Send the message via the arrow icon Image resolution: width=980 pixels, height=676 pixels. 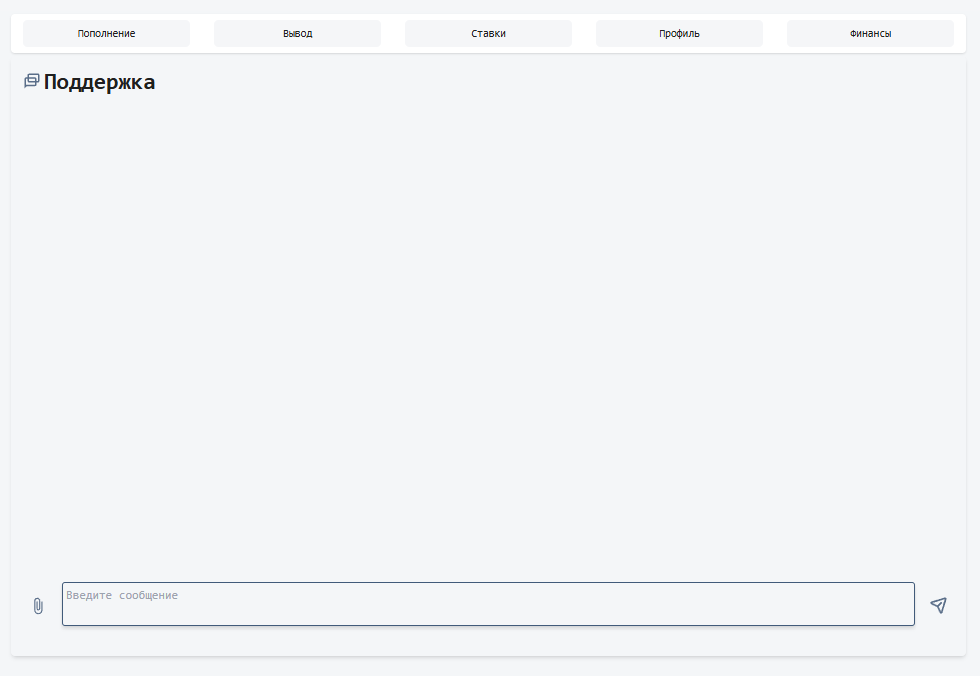coord(939,604)
